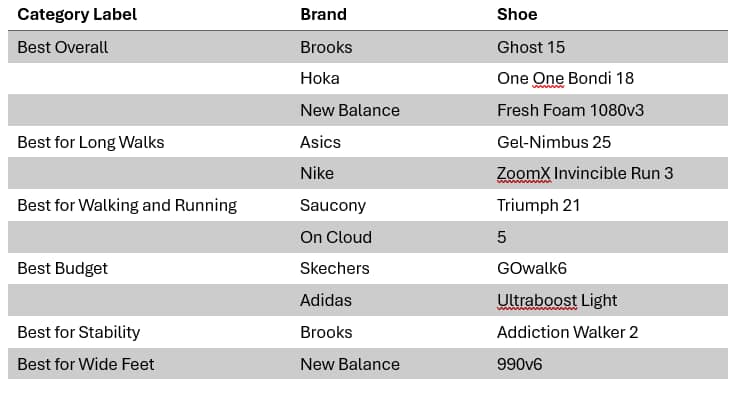Click the Skechers brand cell
This screenshot has width=740, height=393.
(x=335, y=268)
